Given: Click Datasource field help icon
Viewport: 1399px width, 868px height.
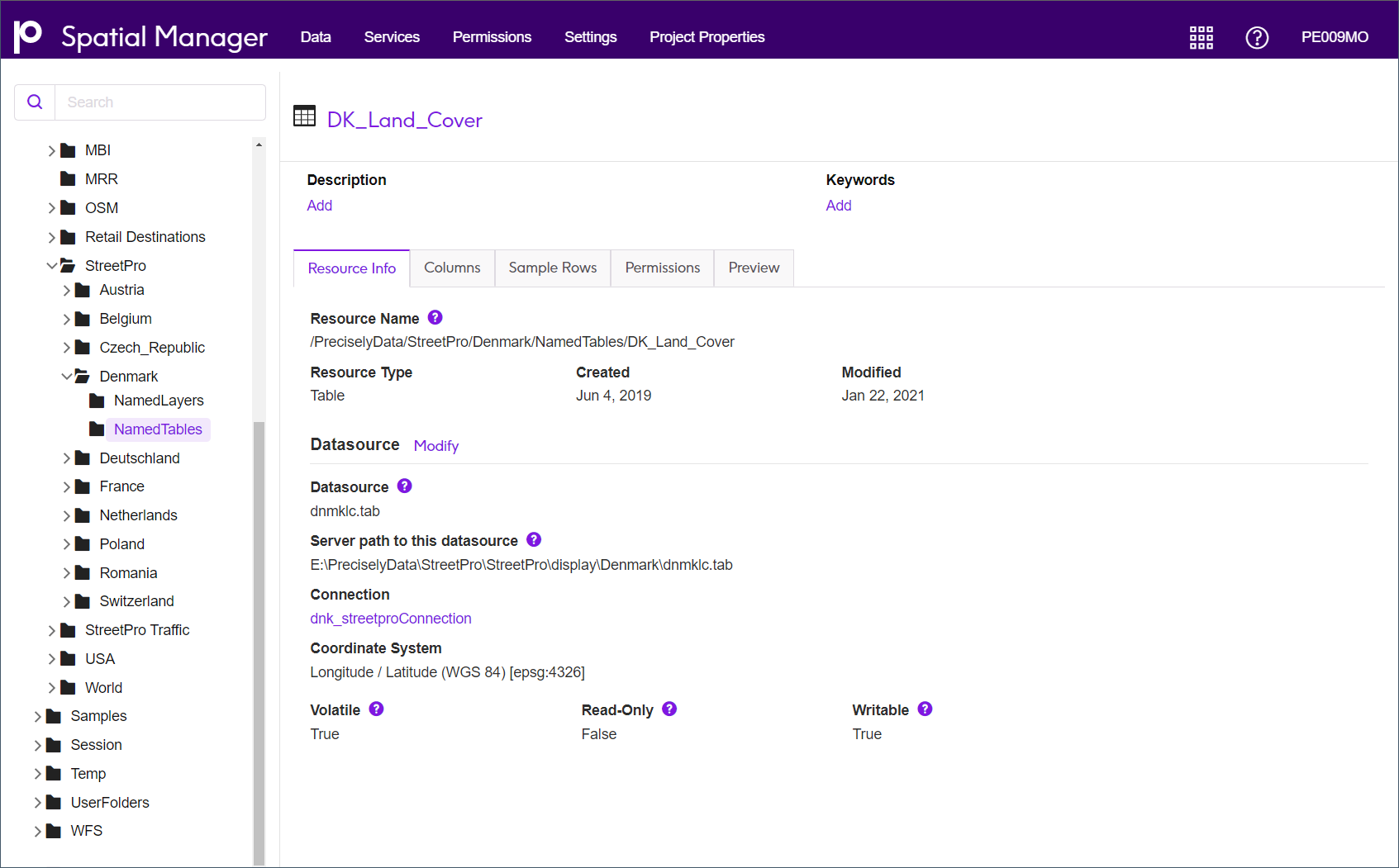Looking at the screenshot, I should (x=404, y=486).
